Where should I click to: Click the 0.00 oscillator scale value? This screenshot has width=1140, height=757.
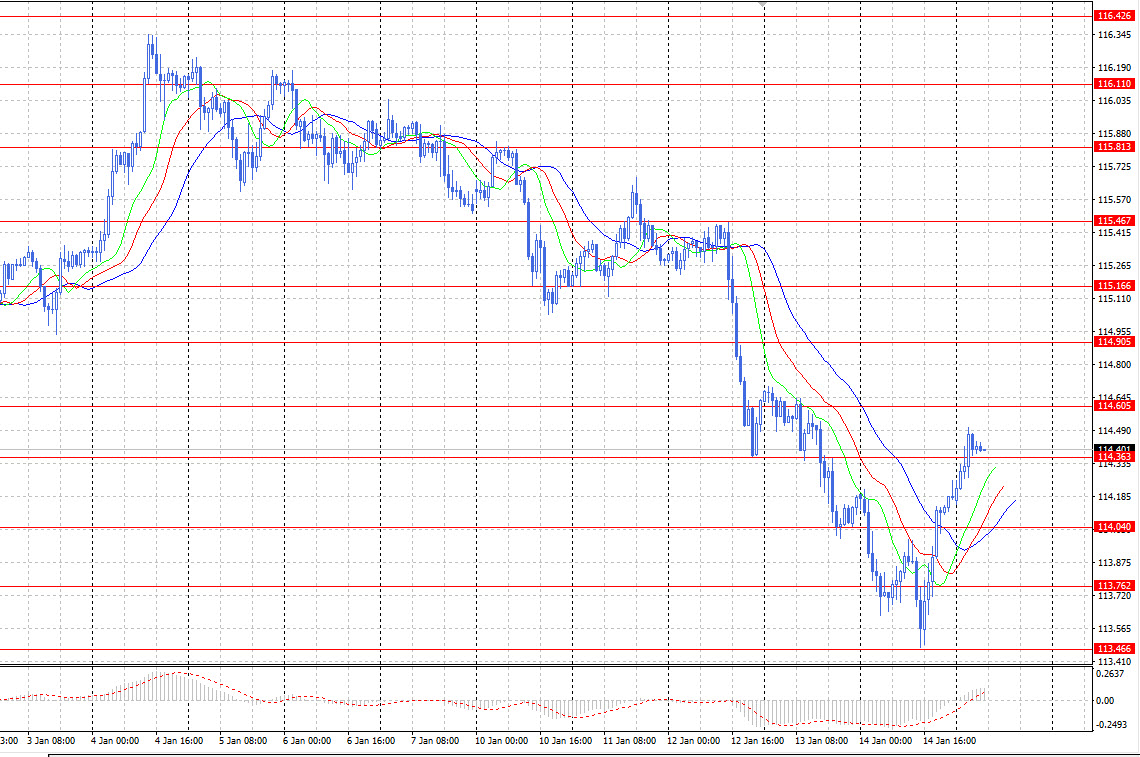[1104, 701]
